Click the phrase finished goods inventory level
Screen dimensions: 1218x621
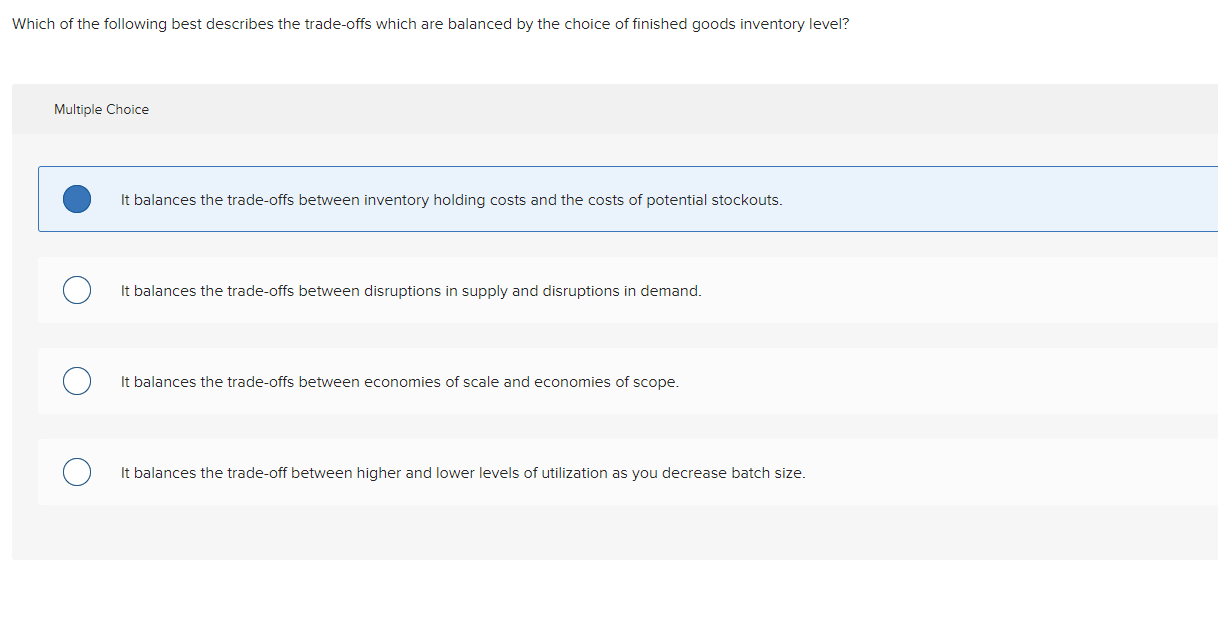click(x=737, y=23)
